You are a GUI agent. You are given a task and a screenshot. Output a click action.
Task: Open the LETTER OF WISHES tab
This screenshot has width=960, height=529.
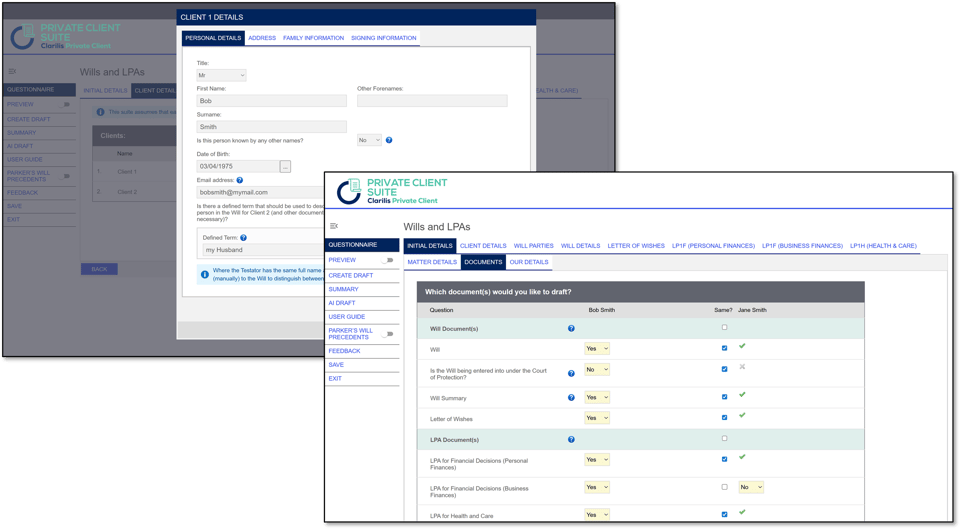(x=636, y=246)
